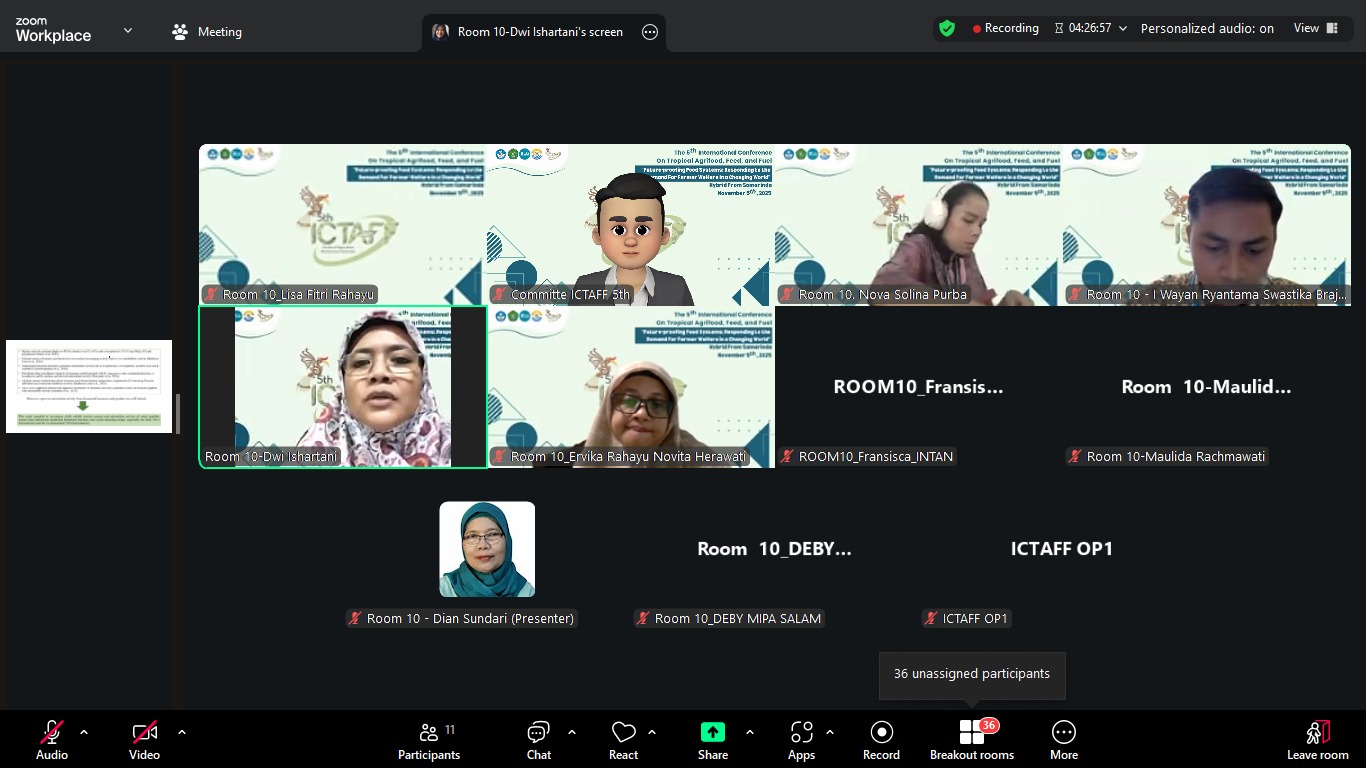
Task: Click the shared screen slide thumbnail
Action: tap(89, 386)
